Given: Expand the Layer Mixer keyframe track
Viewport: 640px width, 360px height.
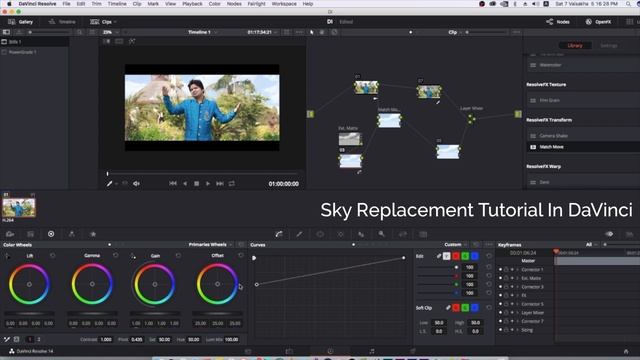Looking at the screenshot, I should point(518,313).
